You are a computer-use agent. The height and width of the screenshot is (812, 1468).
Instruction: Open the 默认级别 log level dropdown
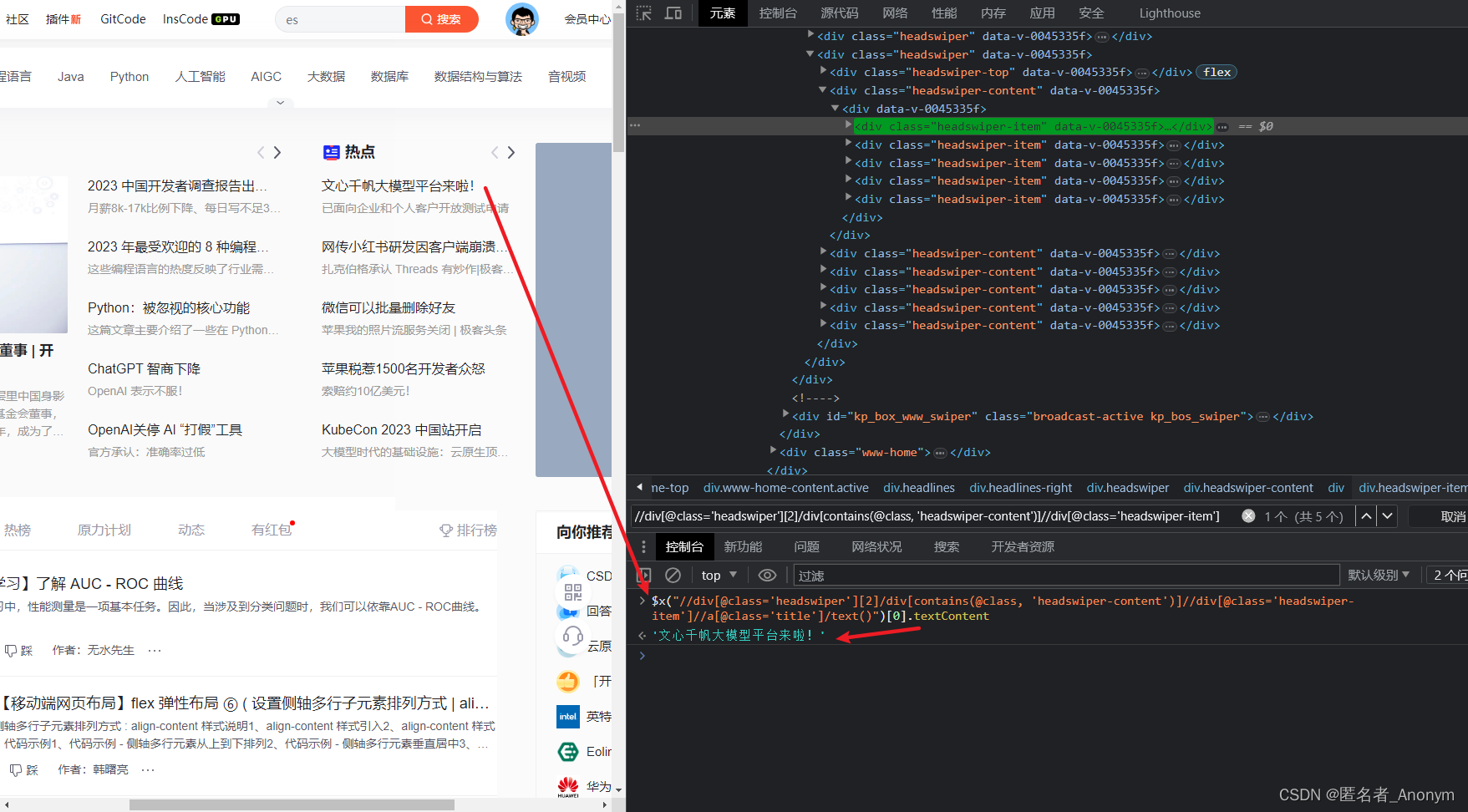pyautogui.click(x=1379, y=576)
